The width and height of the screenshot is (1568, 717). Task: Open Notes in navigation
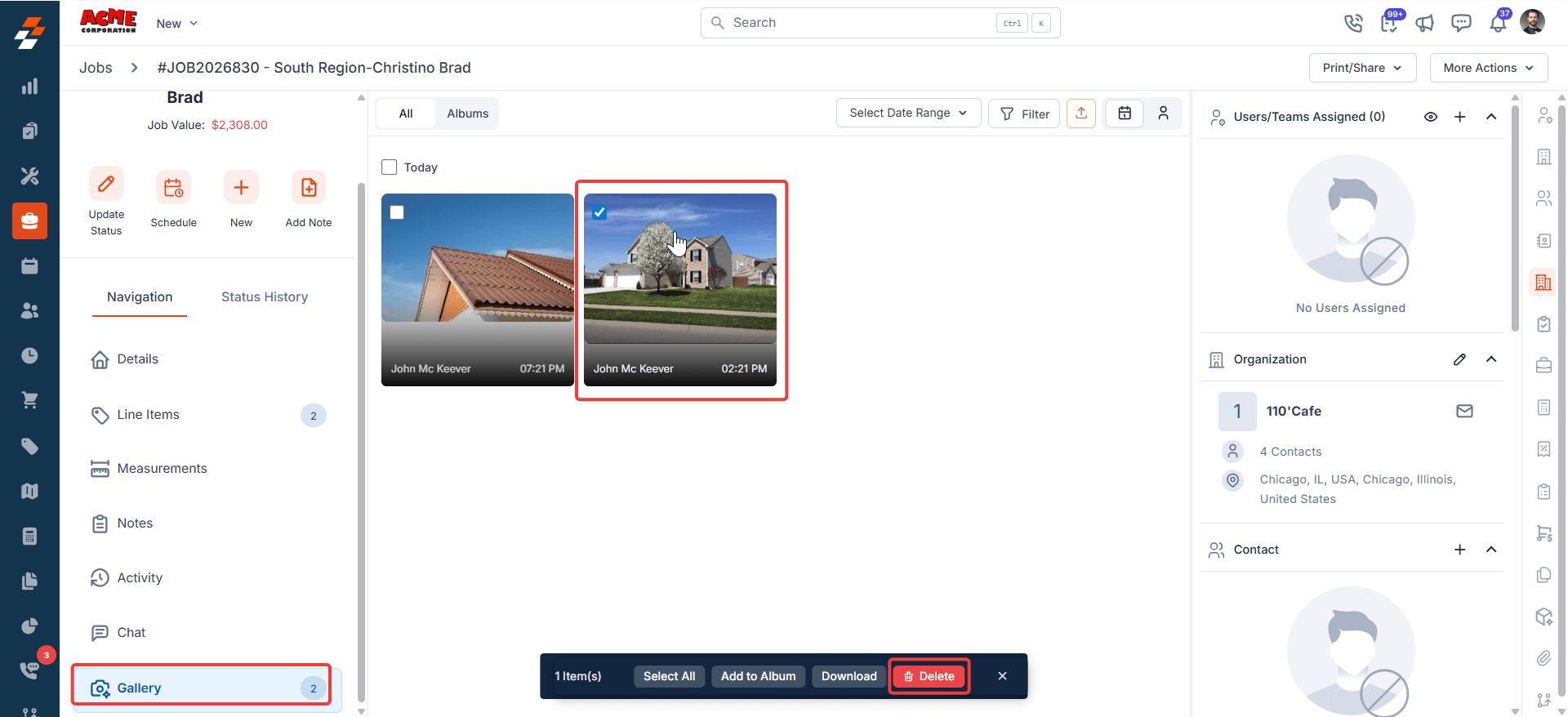point(207,523)
